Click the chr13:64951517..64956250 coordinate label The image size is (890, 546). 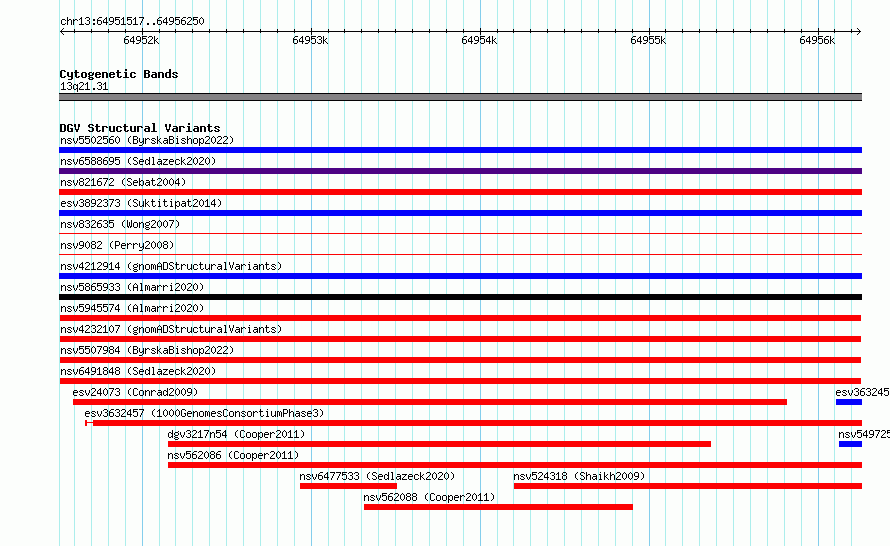coord(132,21)
